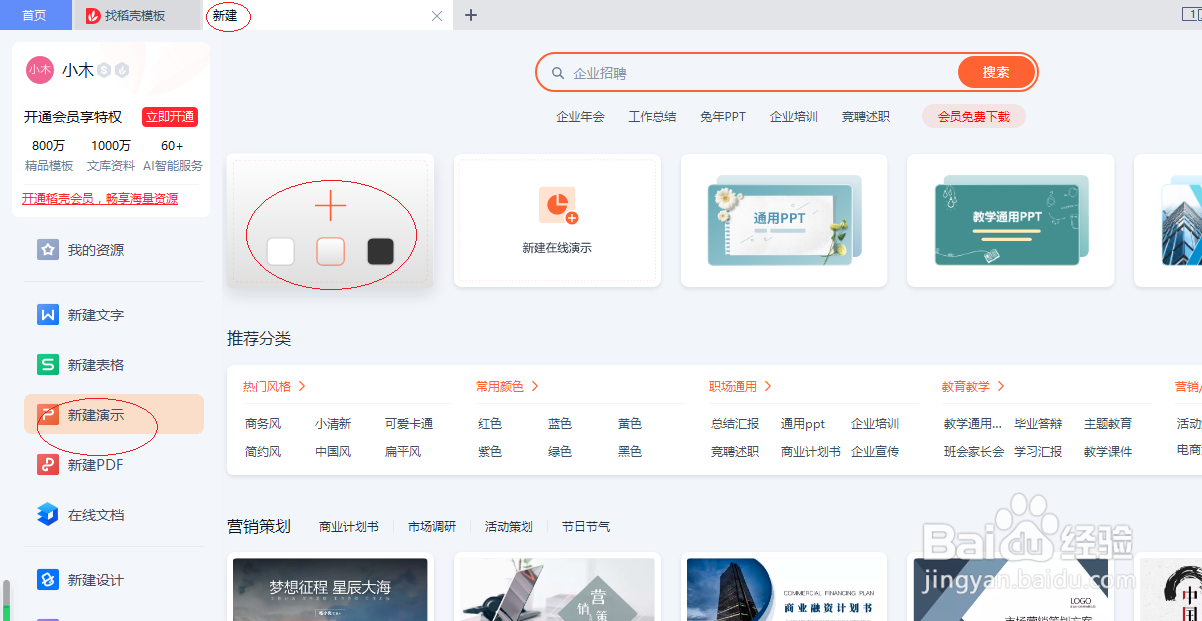Switch to 首页 tab

pyautogui.click(x=35, y=15)
